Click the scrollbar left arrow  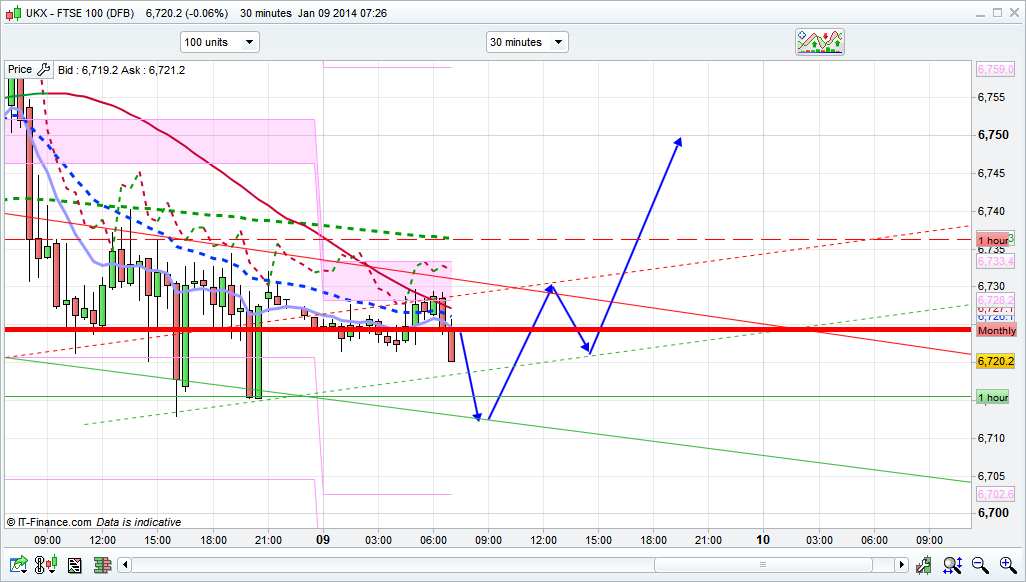tap(125, 566)
